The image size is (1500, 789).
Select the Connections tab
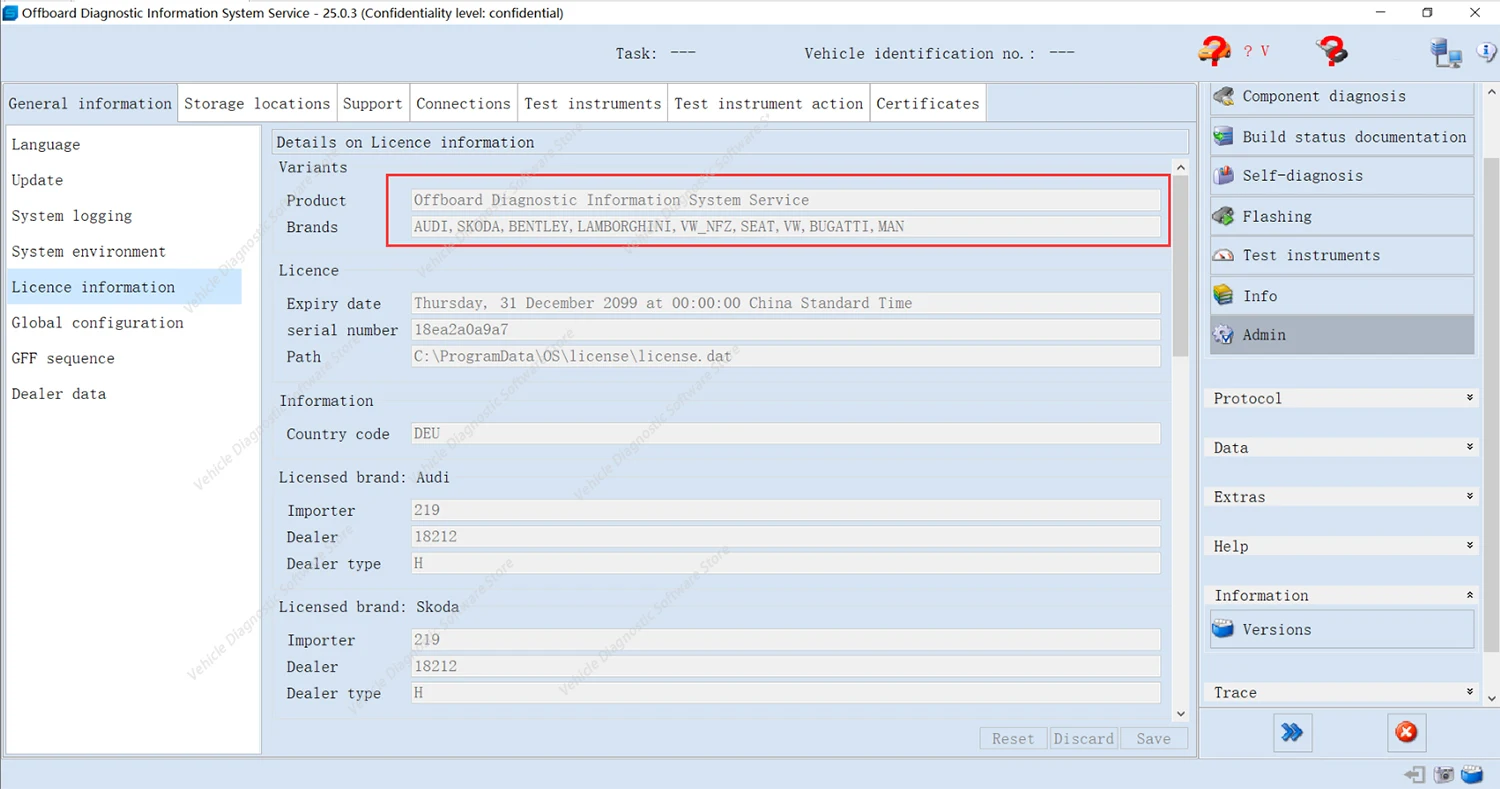[x=463, y=104]
